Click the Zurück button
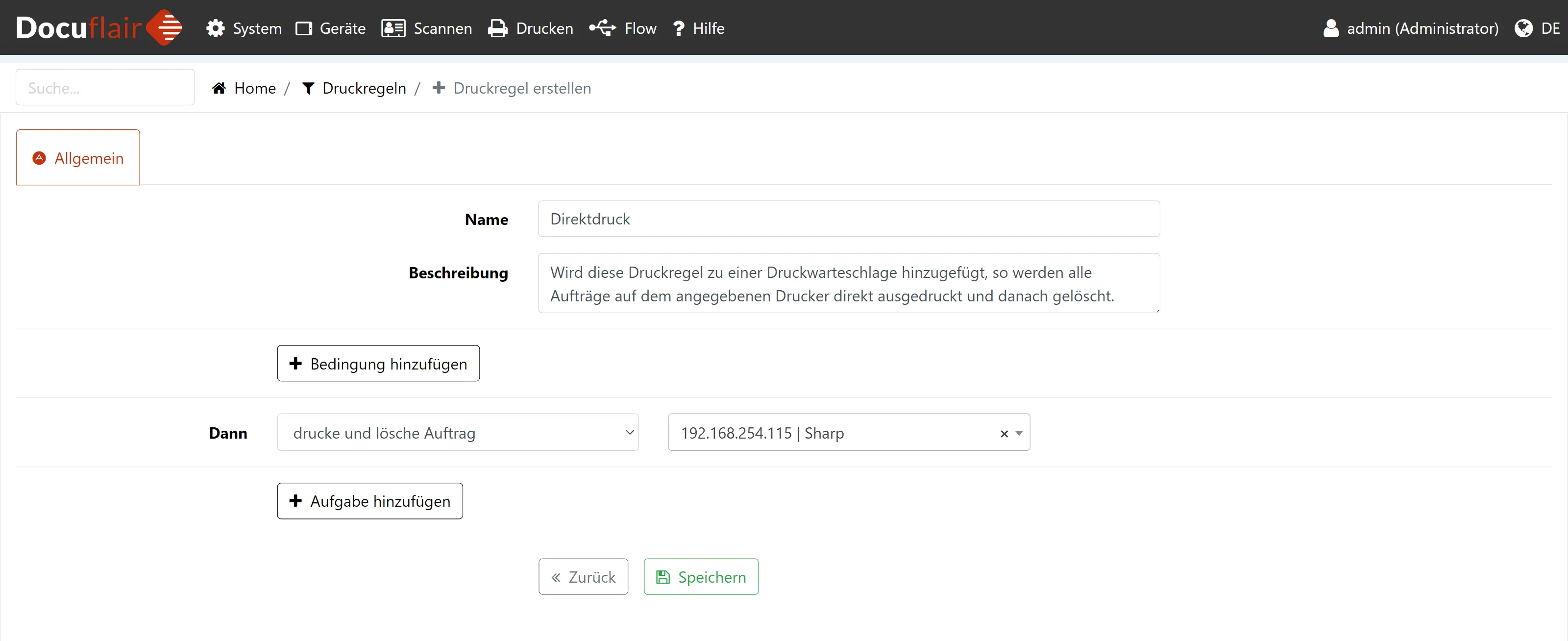The height and width of the screenshot is (641, 1568). point(583,576)
